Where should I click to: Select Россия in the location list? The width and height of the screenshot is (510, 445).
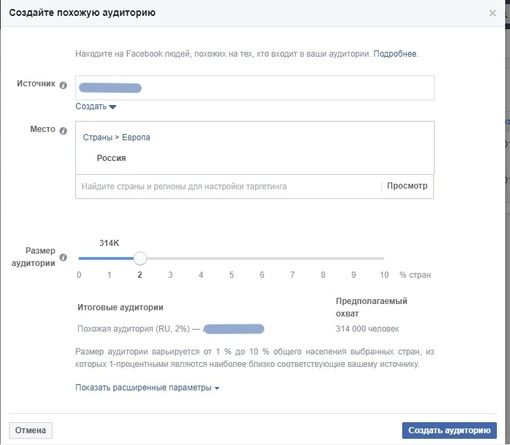point(111,158)
